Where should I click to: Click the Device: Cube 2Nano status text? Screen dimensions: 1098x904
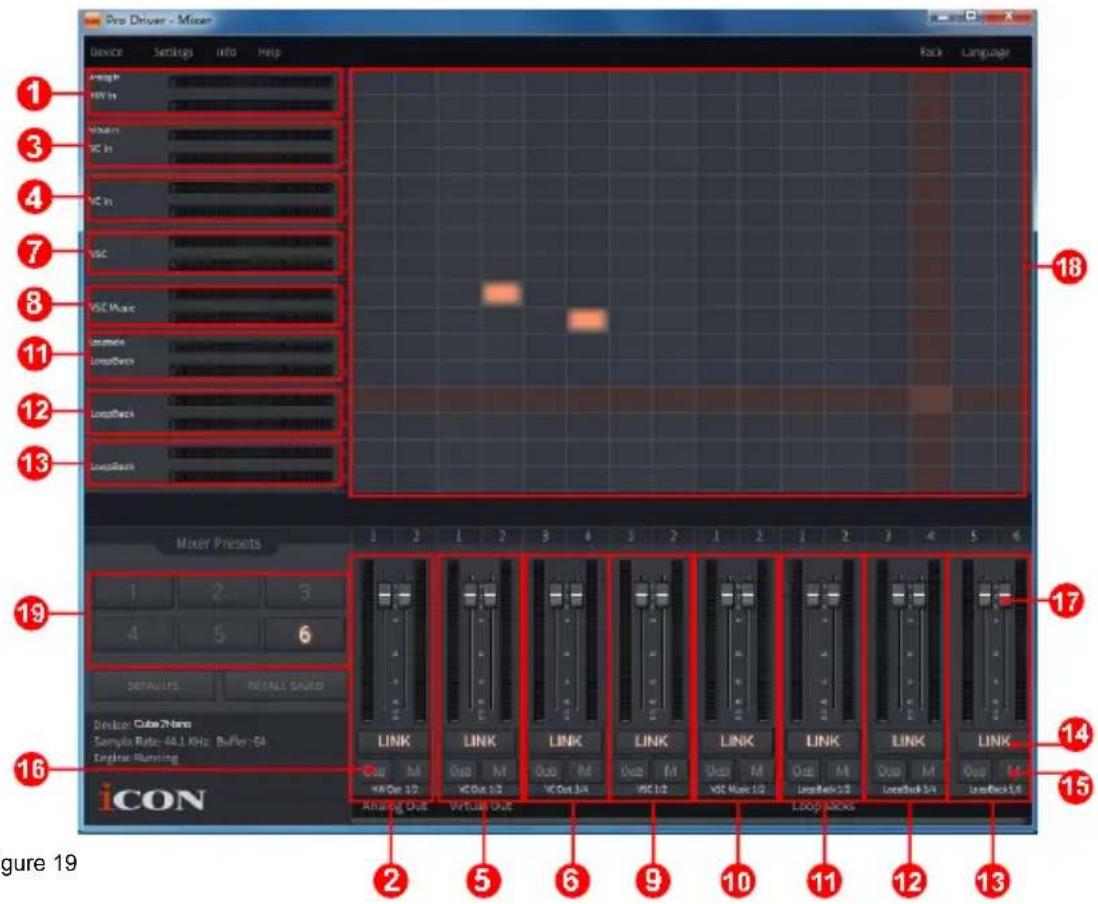click(x=142, y=724)
